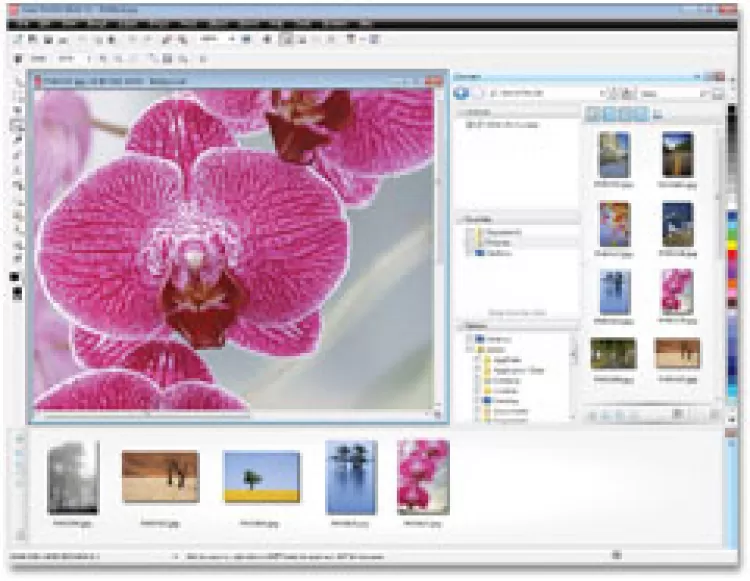This screenshot has width=750, height=581.
Task: Select the blue trees thumbnail in the tray
Action: pyautogui.click(x=351, y=477)
